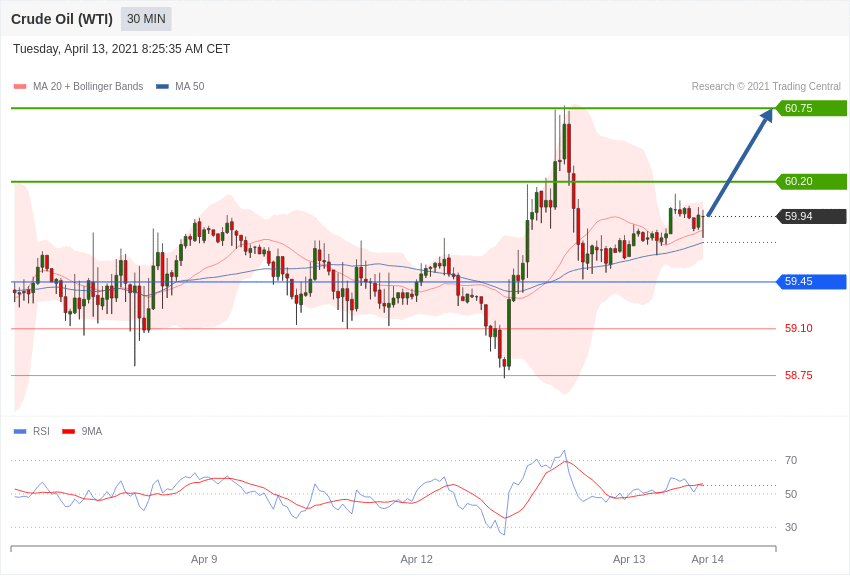The height and width of the screenshot is (576, 850).
Task: Click the green 60.20 resistance price tag
Action: pos(812,182)
